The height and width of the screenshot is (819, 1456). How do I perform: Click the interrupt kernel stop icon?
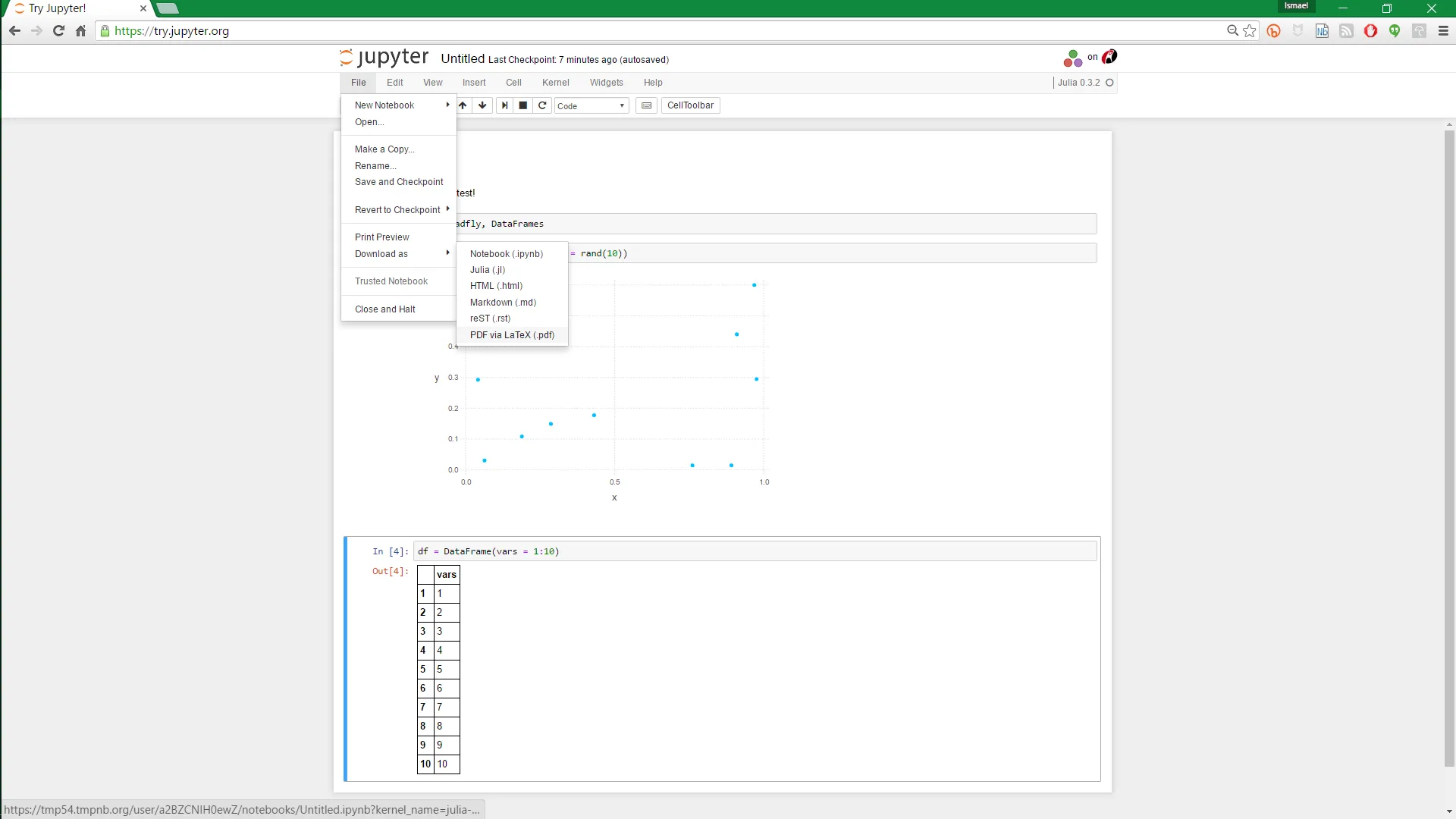point(523,105)
